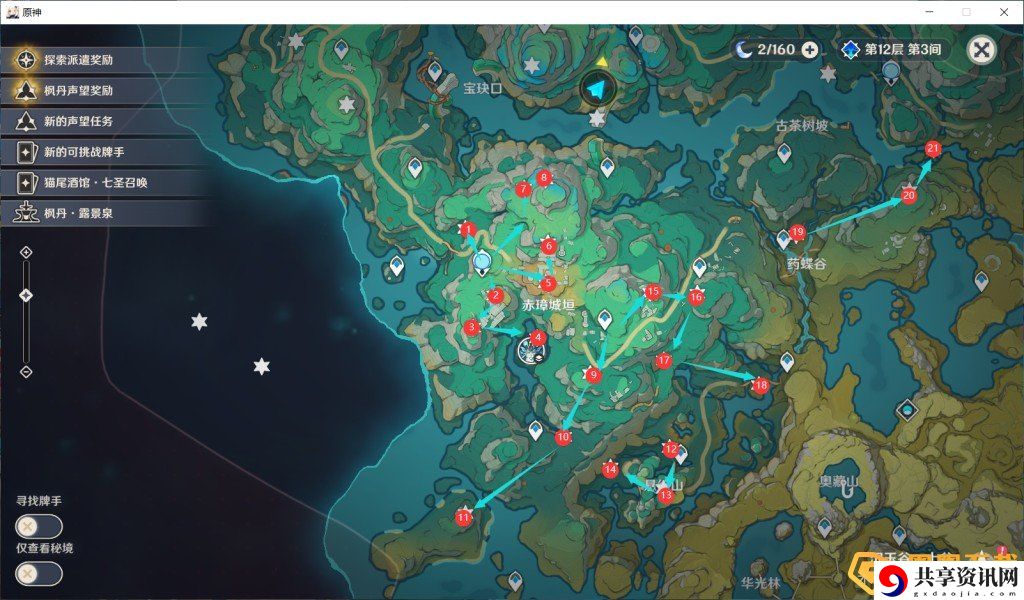Select the teleport waypoint left of 宝玦口 label
This screenshot has width=1024, height=600.
[435, 71]
